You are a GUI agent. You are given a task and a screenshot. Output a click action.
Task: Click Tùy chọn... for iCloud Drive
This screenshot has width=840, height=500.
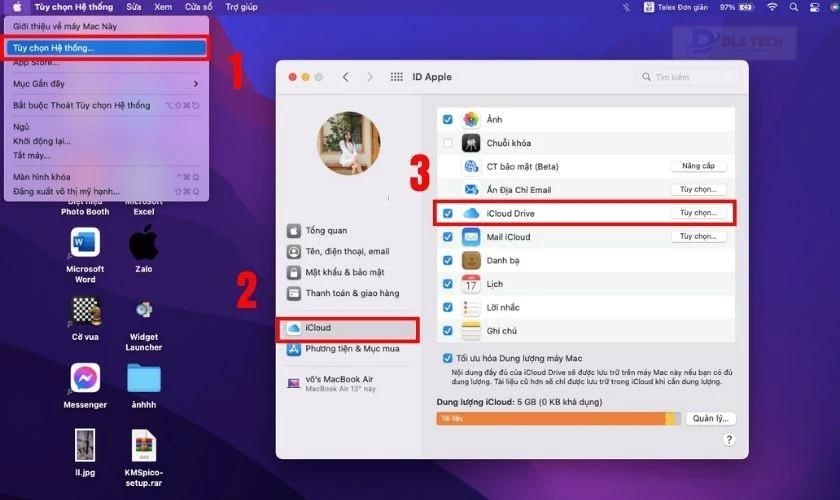(x=699, y=213)
